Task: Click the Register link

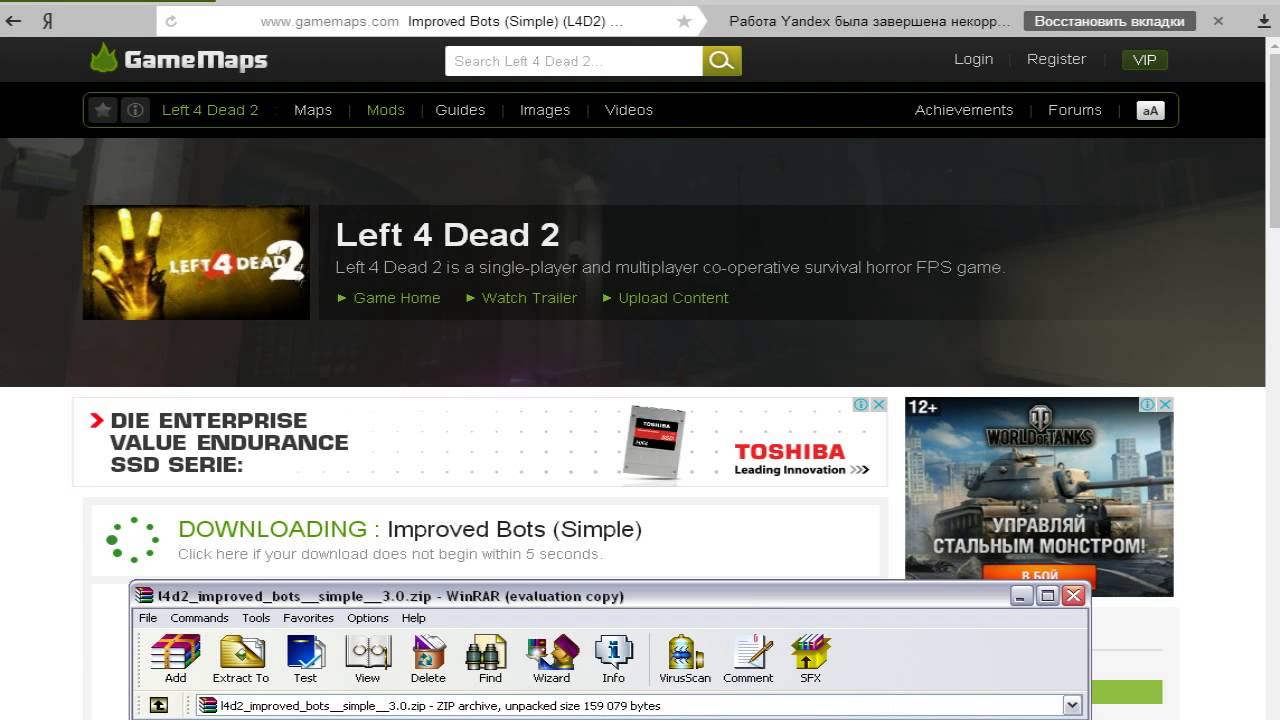Action: tap(1056, 59)
